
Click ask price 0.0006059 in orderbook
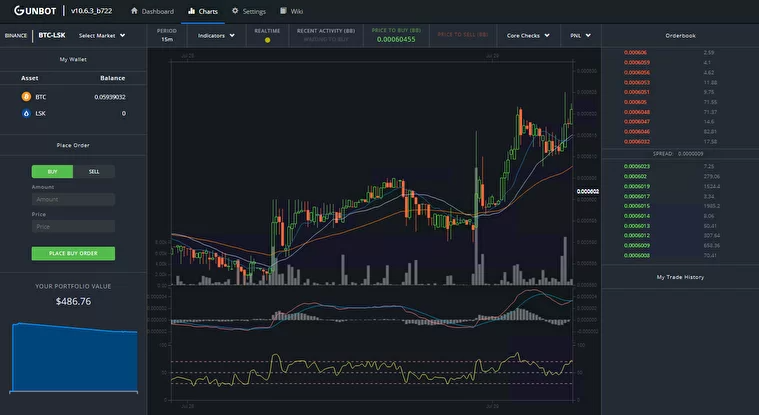(637, 62)
